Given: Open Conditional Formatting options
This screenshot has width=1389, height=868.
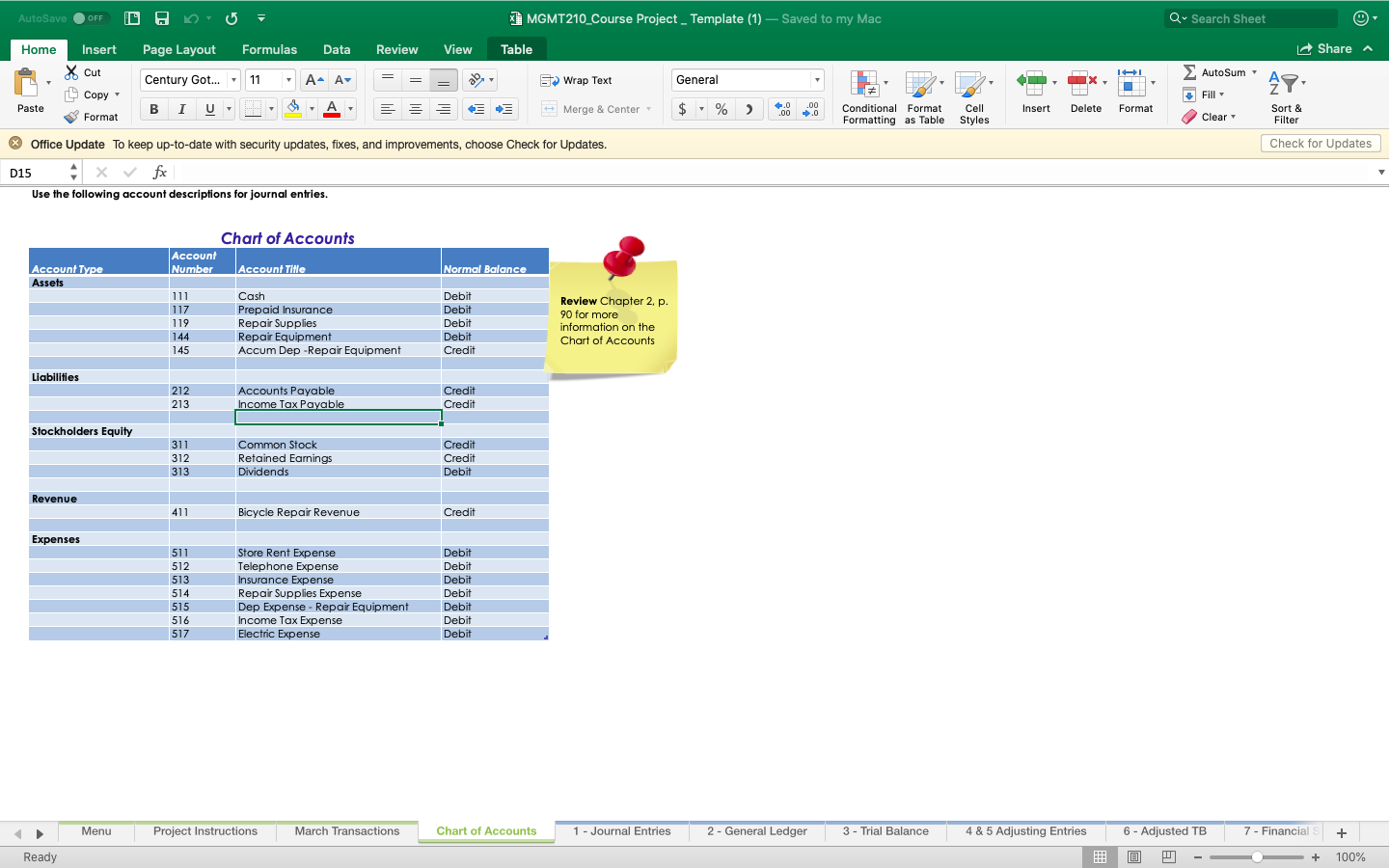Looking at the screenshot, I should 867,96.
